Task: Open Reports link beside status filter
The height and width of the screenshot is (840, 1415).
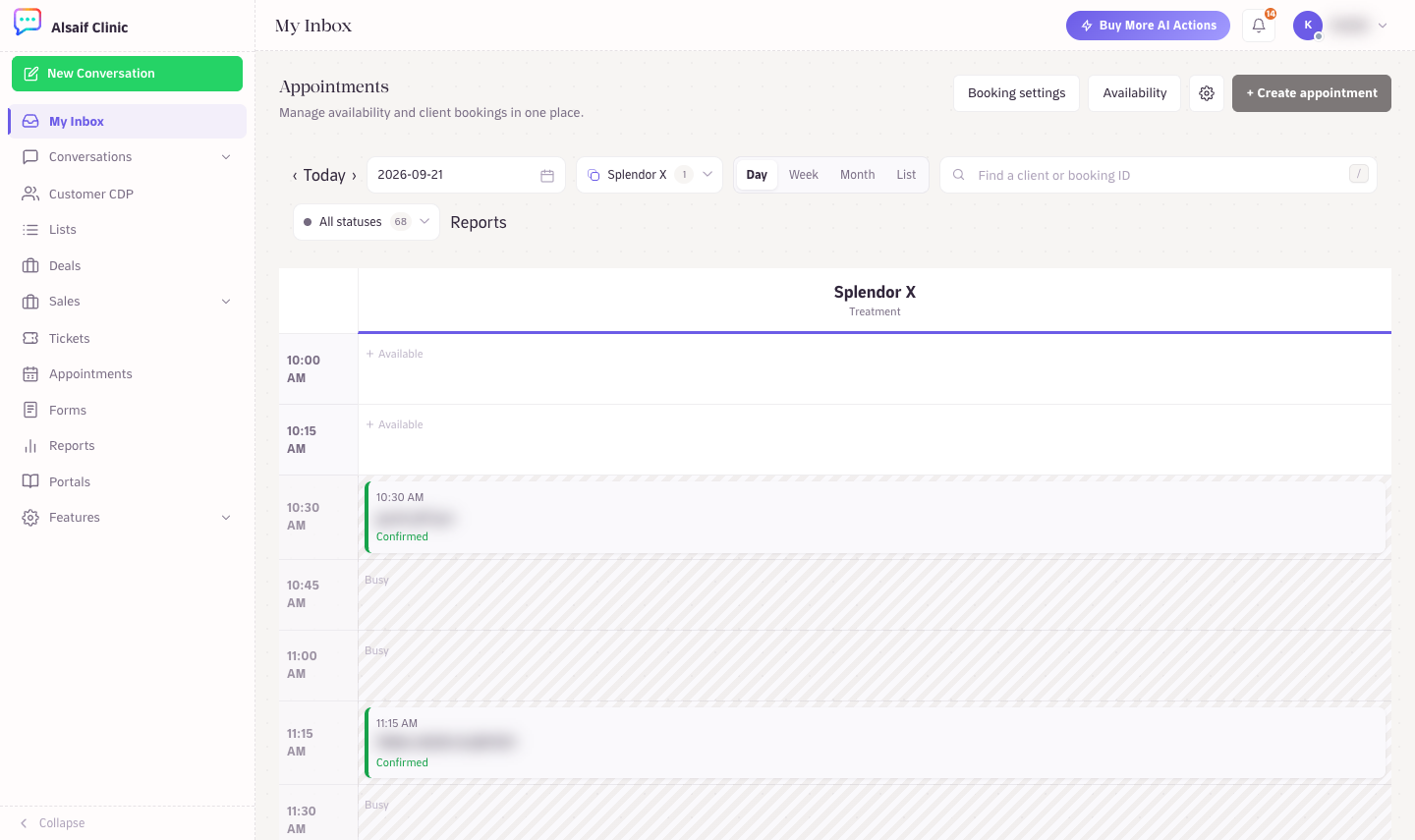Action: pyautogui.click(x=479, y=222)
